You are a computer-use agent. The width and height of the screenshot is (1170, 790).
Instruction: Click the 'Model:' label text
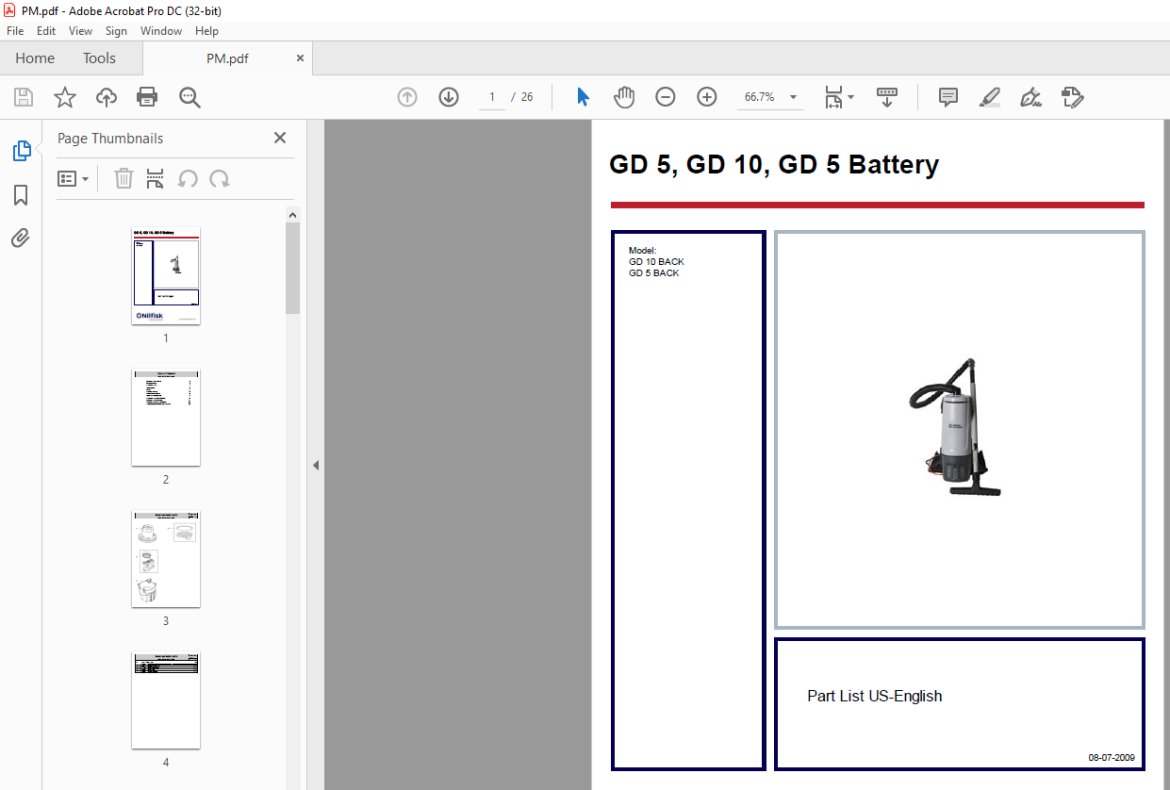coord(642,251)
